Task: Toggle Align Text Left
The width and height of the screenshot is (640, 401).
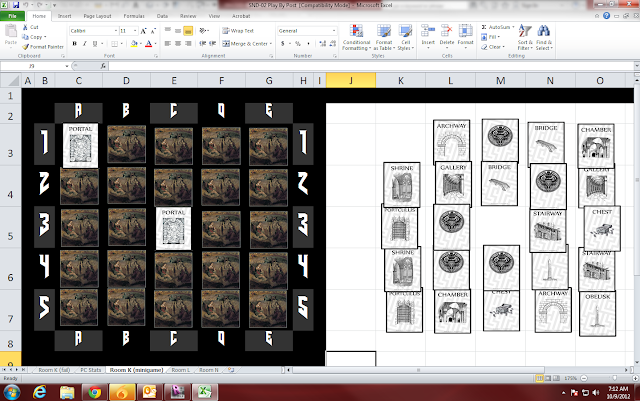Action: tap(168, 44)
